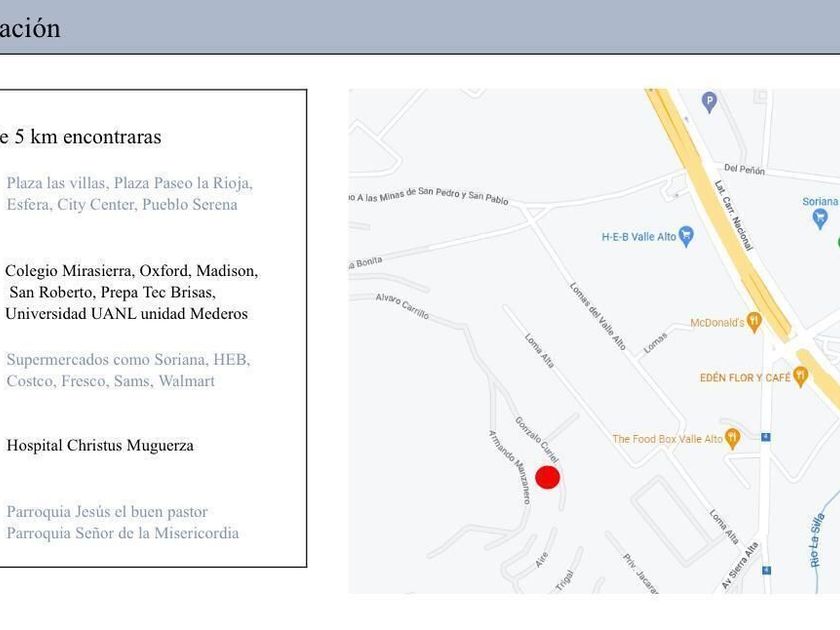Click the 'Colegio Mirasierra, Oxford, Madison' line

pos(131,271)
